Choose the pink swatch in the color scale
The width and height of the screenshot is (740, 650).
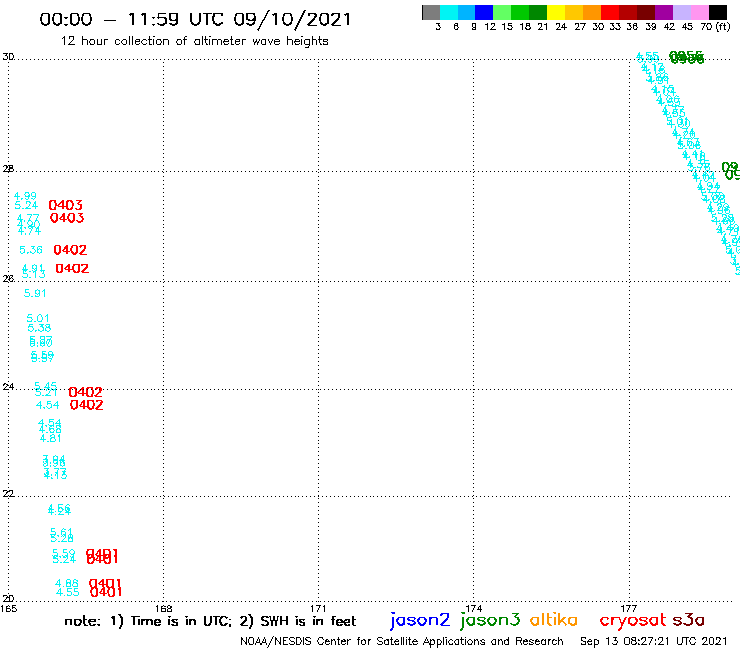700,12
